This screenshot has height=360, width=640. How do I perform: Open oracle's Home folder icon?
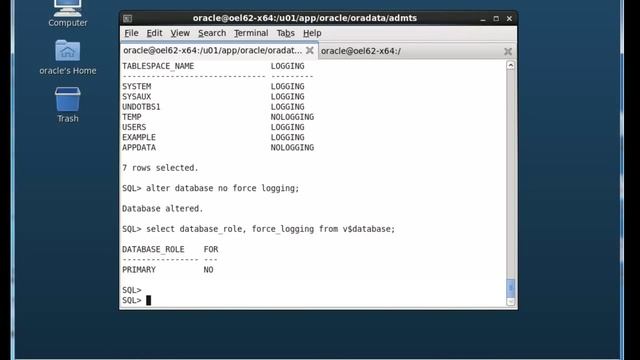coord(68,57)
